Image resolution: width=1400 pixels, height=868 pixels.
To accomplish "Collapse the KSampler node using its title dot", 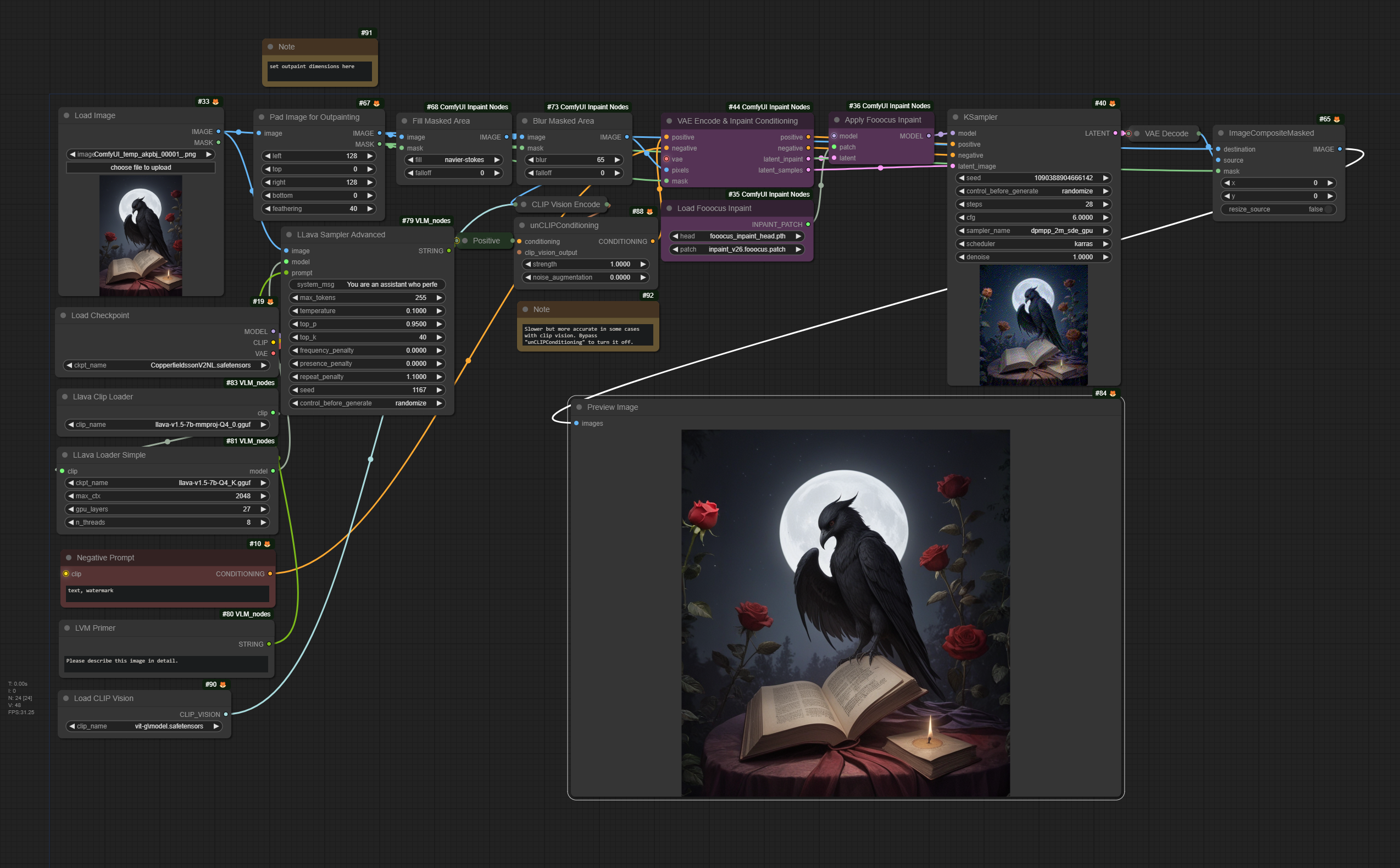I will [955, 117].
